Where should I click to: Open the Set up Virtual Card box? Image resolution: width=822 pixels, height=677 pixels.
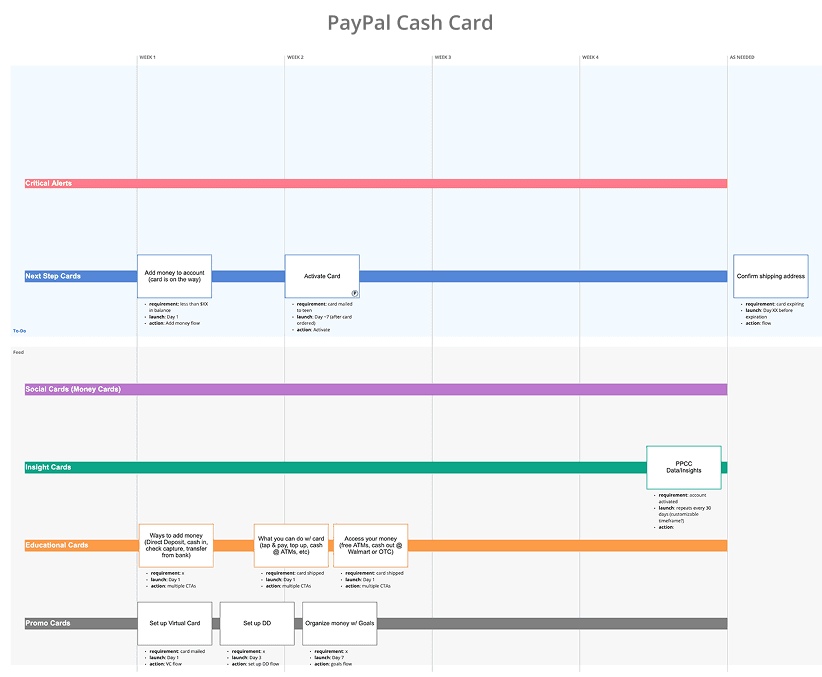tap(175, 624)
